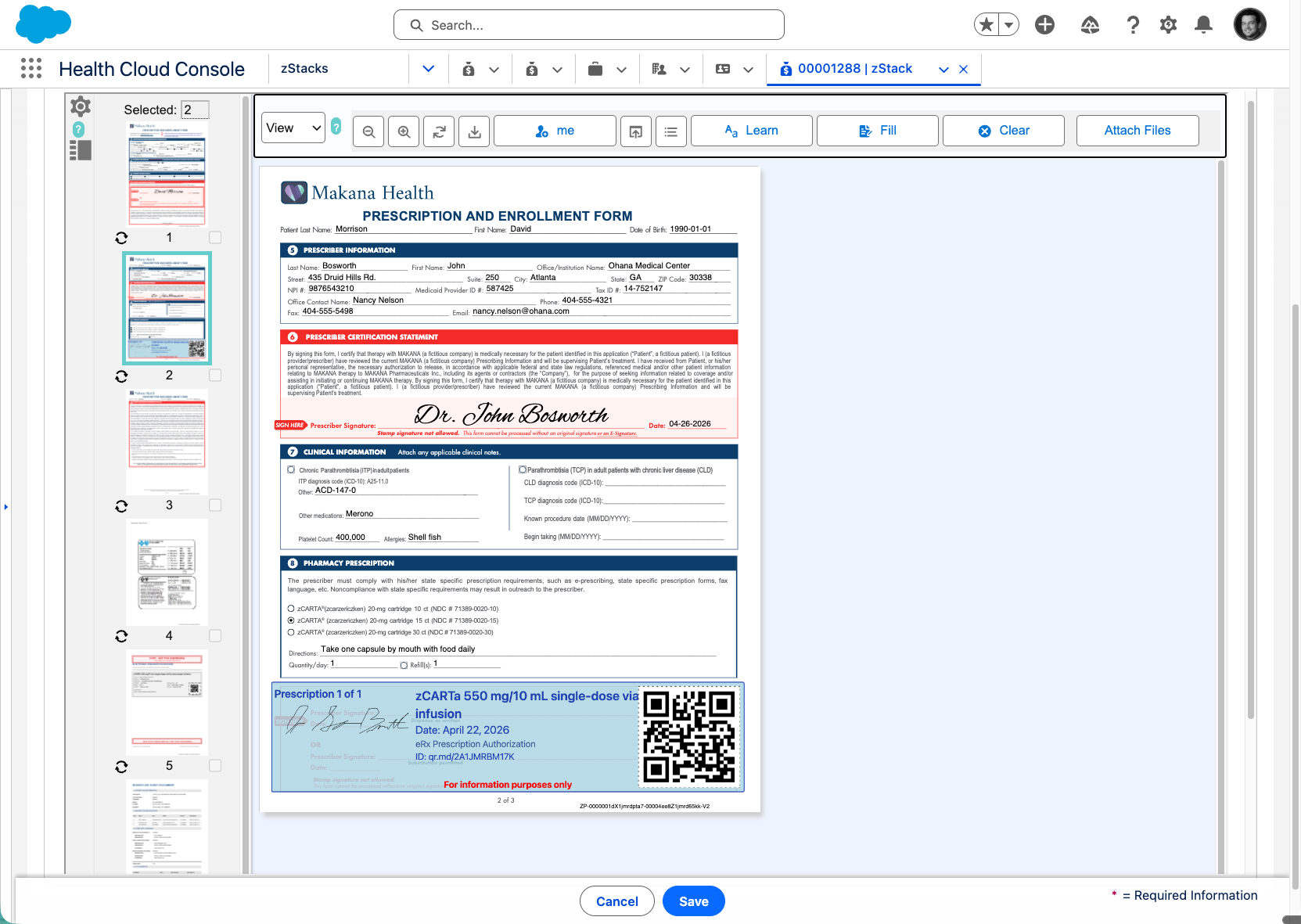Expand the ID card tab dropdown
Viewport: 1301px width, 924px height.
[749, 70]
